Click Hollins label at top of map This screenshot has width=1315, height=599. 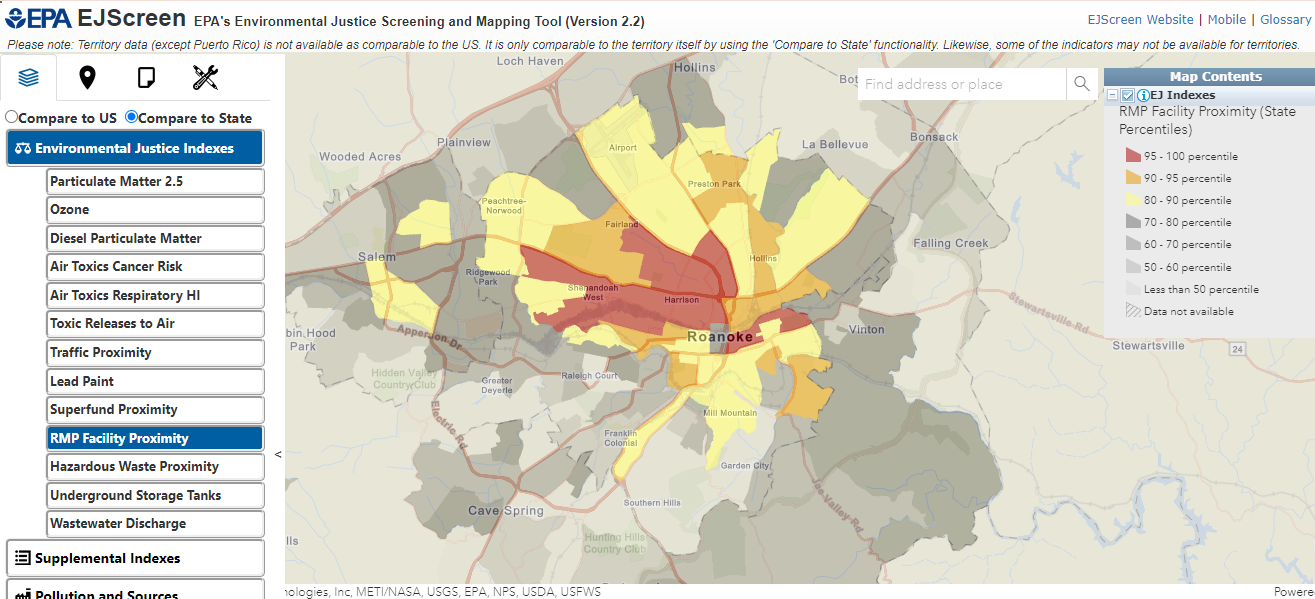695,67
